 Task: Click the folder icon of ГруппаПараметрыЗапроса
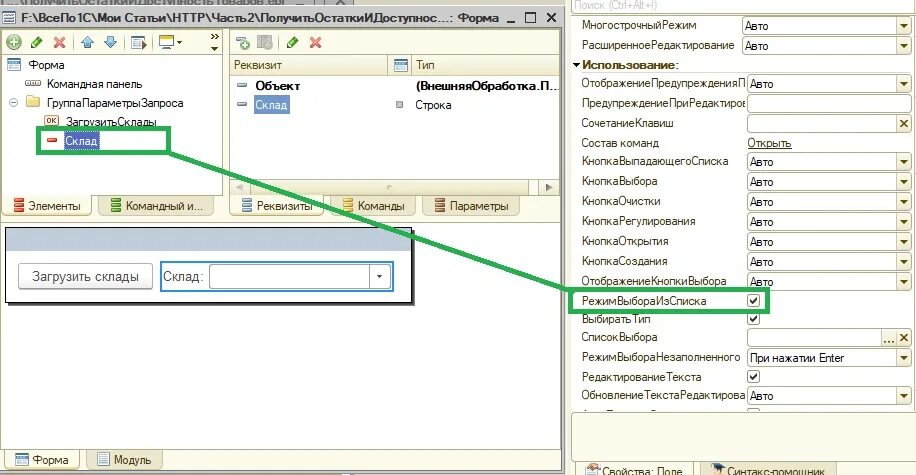pyautogui.click(x=33, y=103)
